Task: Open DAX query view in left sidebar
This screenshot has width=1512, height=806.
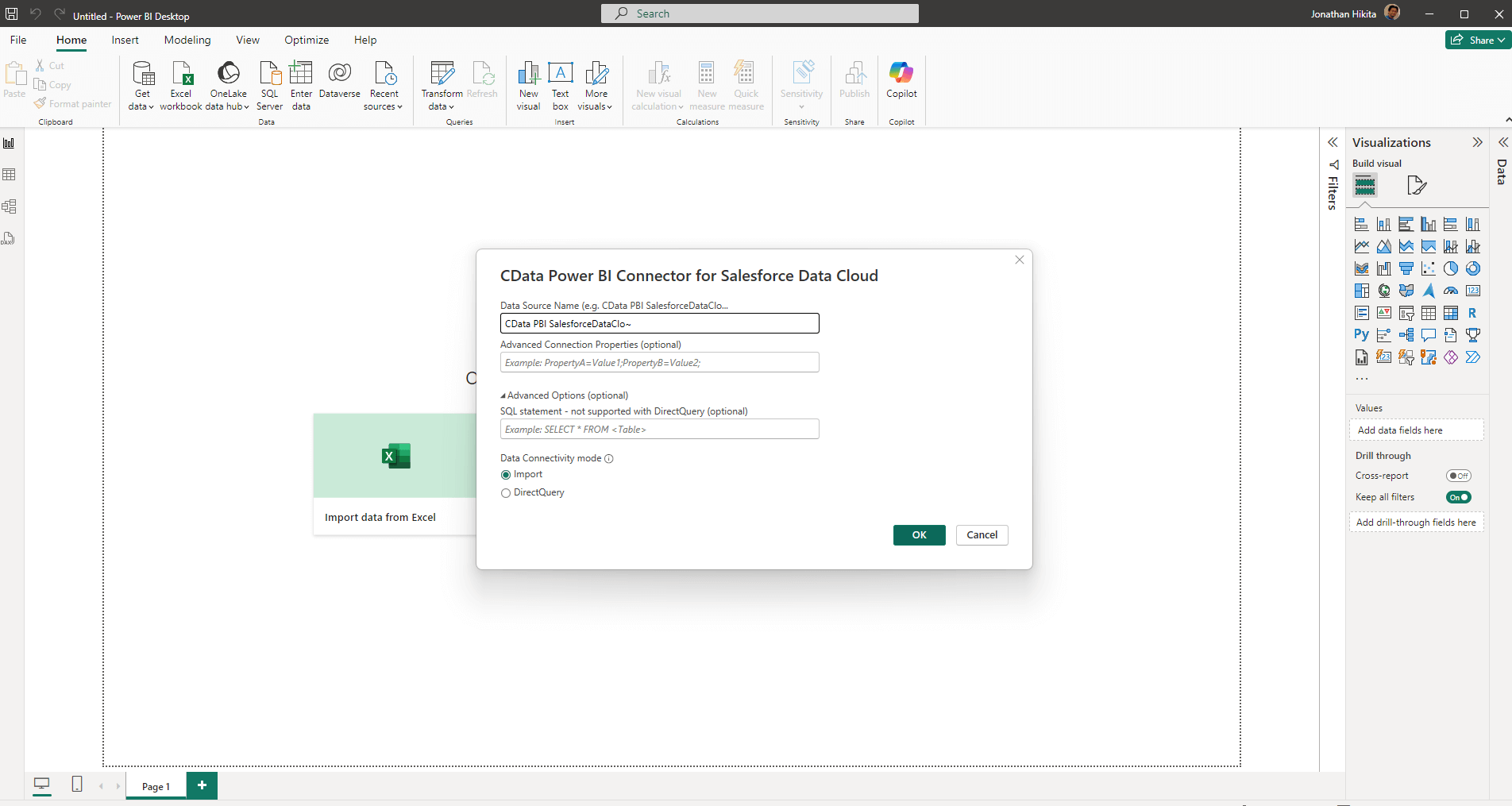Action: [10, 238]
